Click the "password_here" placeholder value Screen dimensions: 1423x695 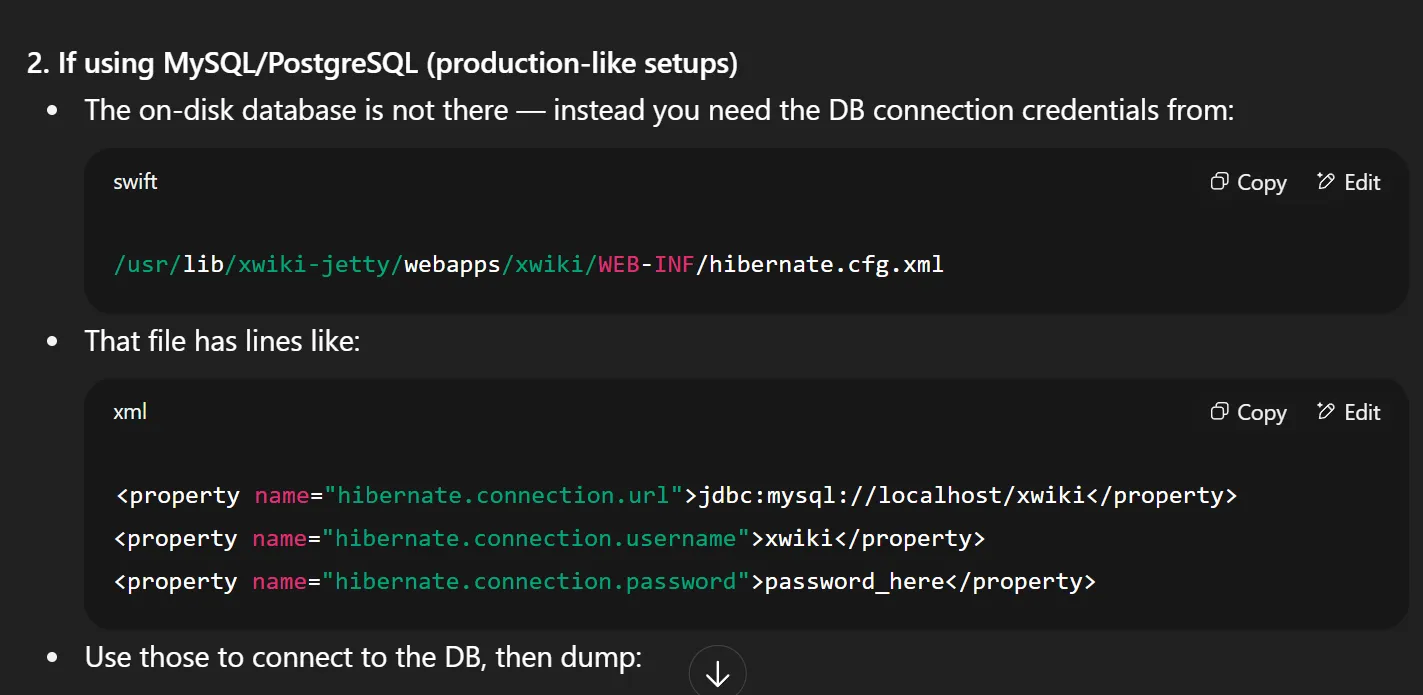854,581
